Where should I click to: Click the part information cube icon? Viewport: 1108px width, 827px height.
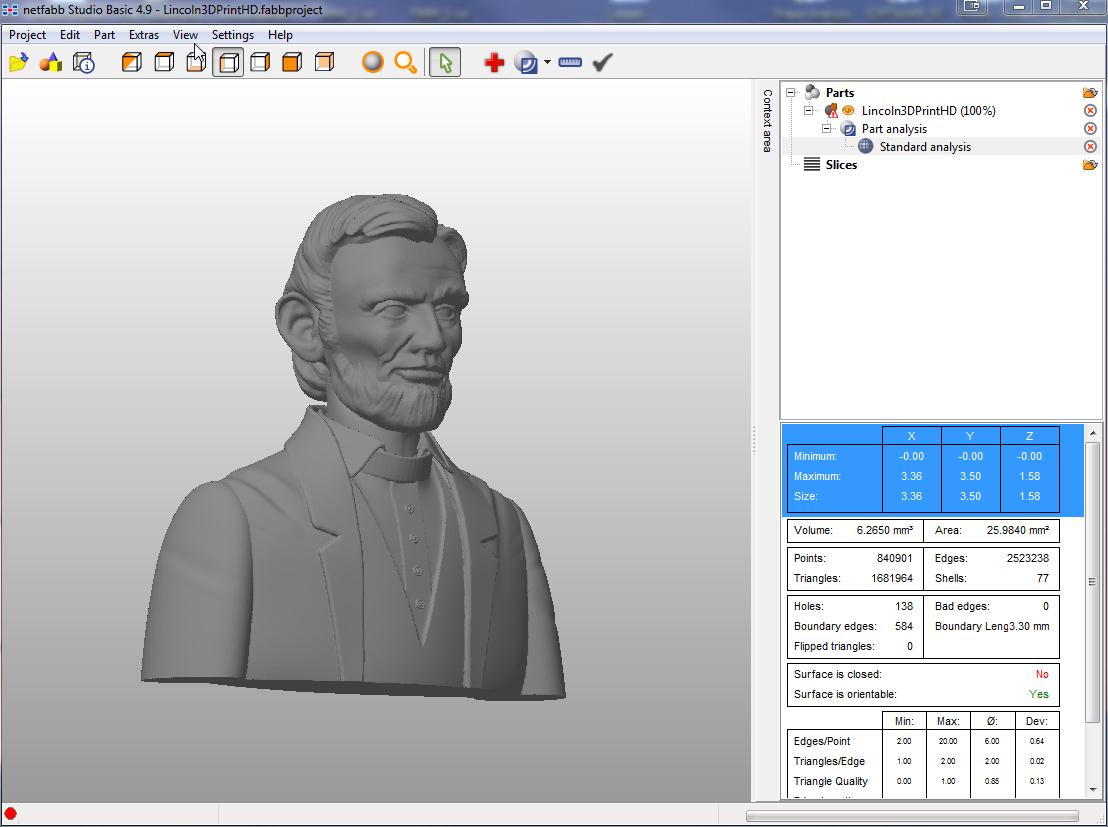click(84, 63)
